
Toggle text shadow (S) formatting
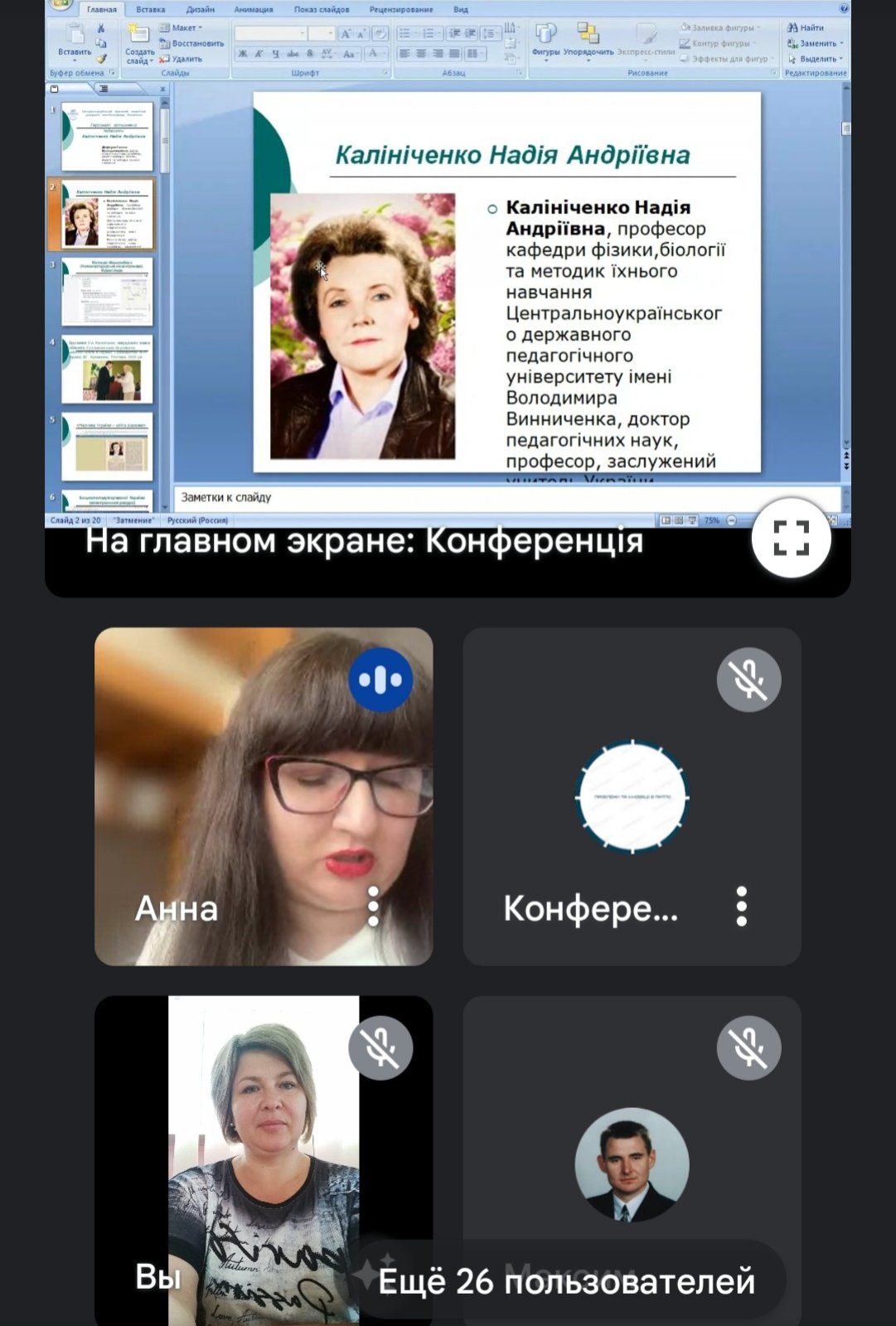pos(310,54)
